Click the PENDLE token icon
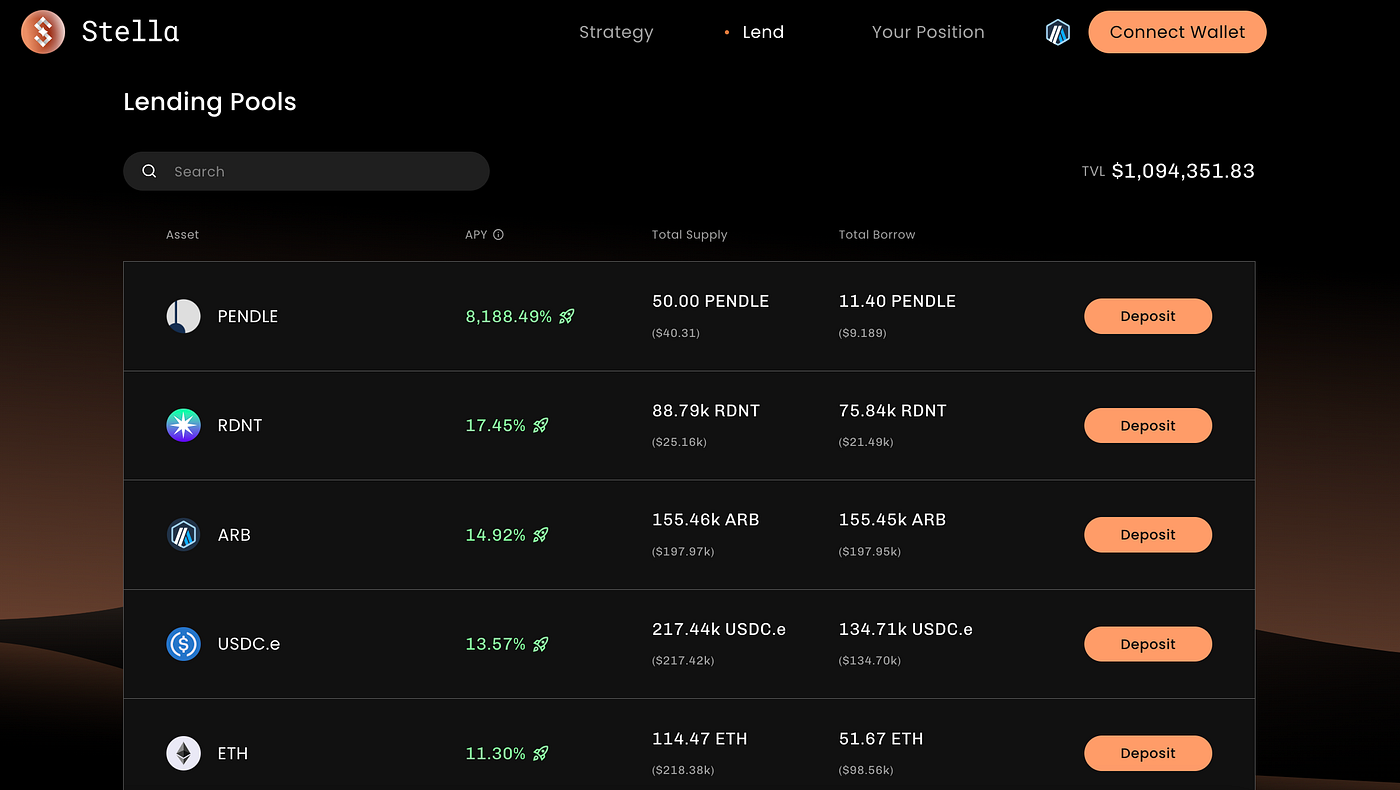Image resolution: width=1400 pixels, height=790 pixels. coord(183,316)
